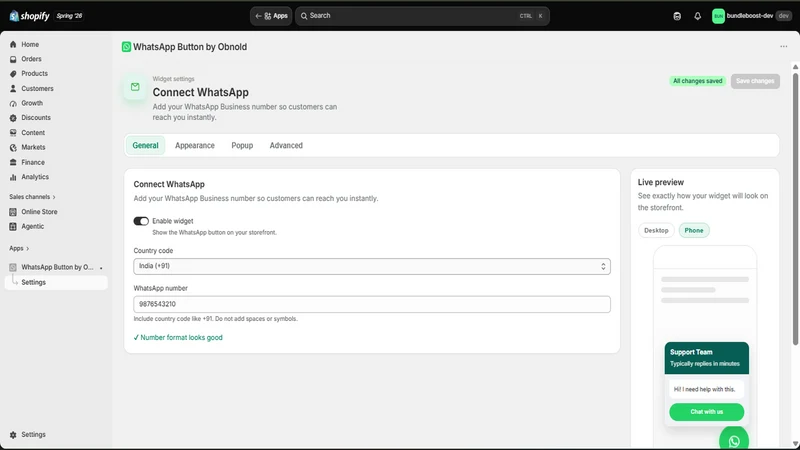The height and width of the screenshot is (450, 800).
Task: Click the Save changes button
Action: pyautogui.click(x=755, y=81)
